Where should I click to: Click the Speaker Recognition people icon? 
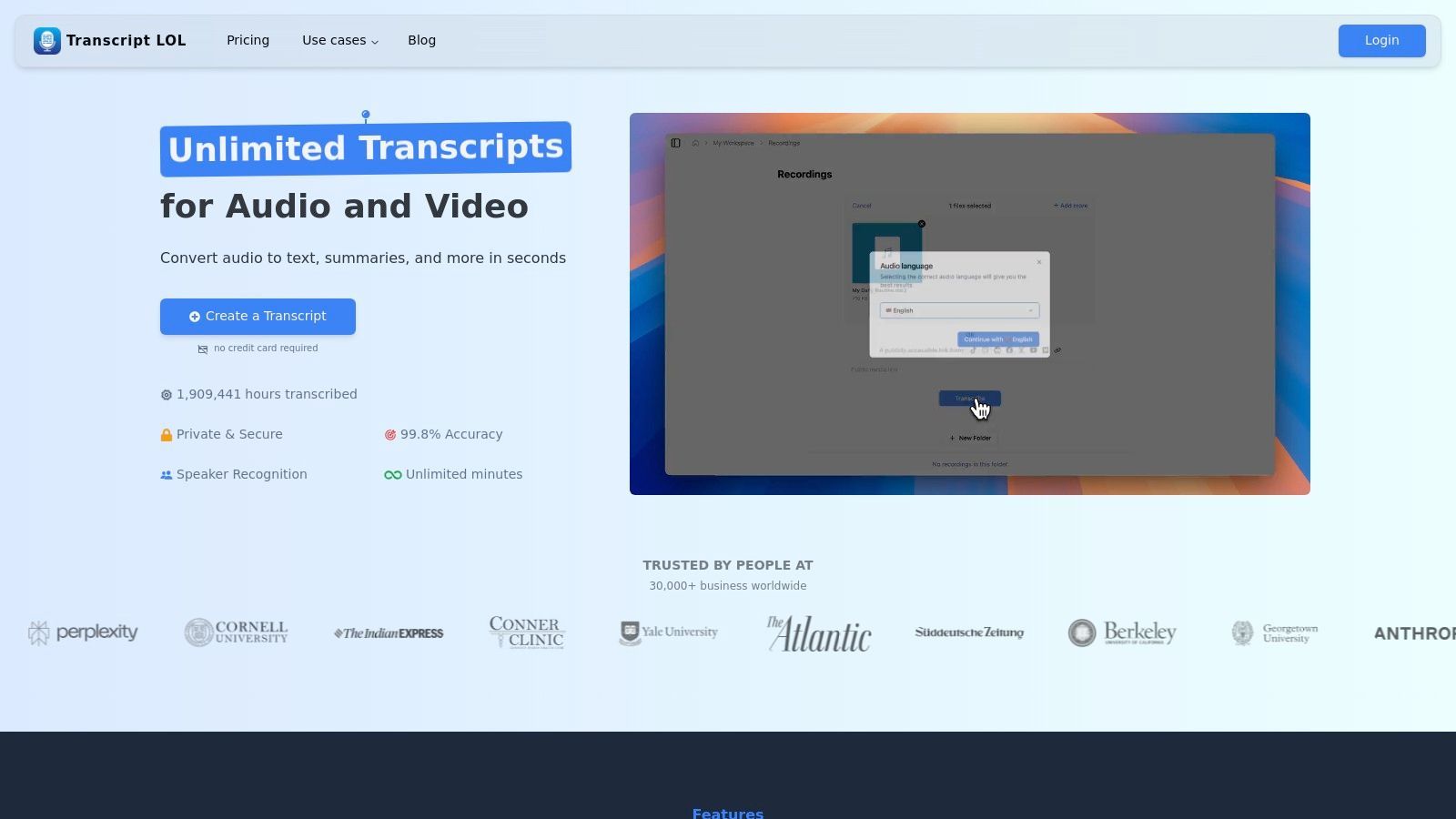pos(167,475)
